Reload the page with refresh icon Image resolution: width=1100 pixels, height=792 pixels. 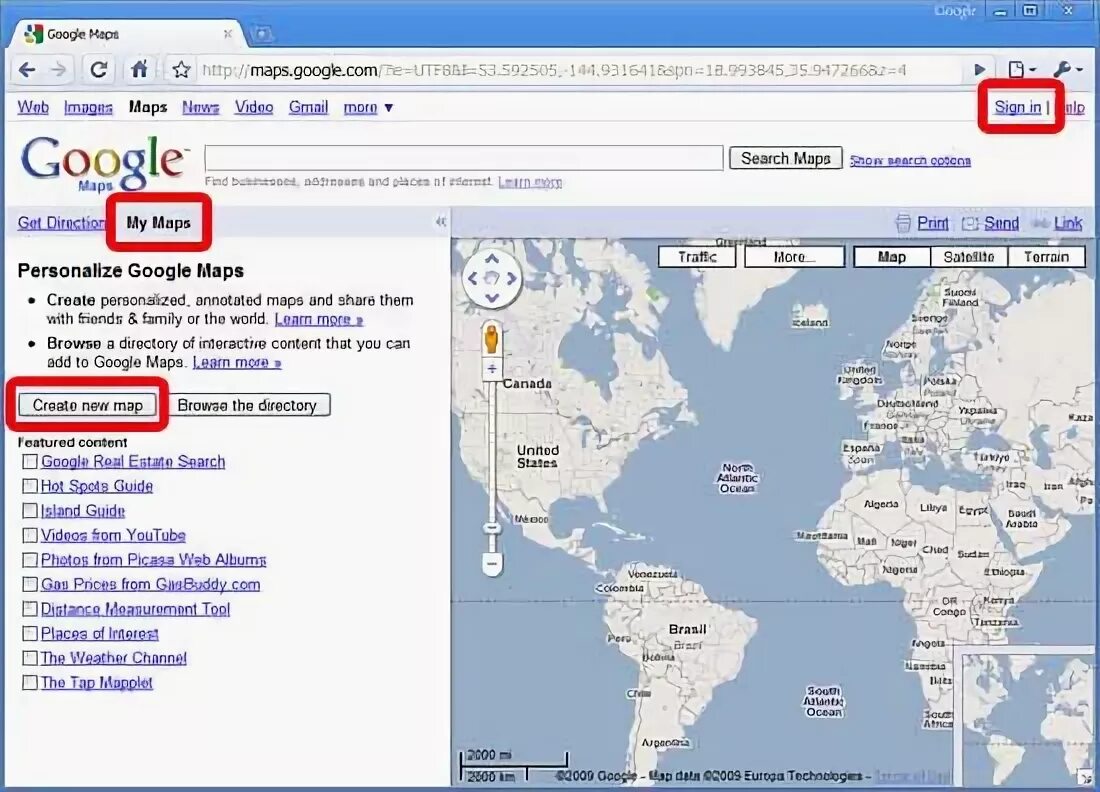click(x=99, y=69)
